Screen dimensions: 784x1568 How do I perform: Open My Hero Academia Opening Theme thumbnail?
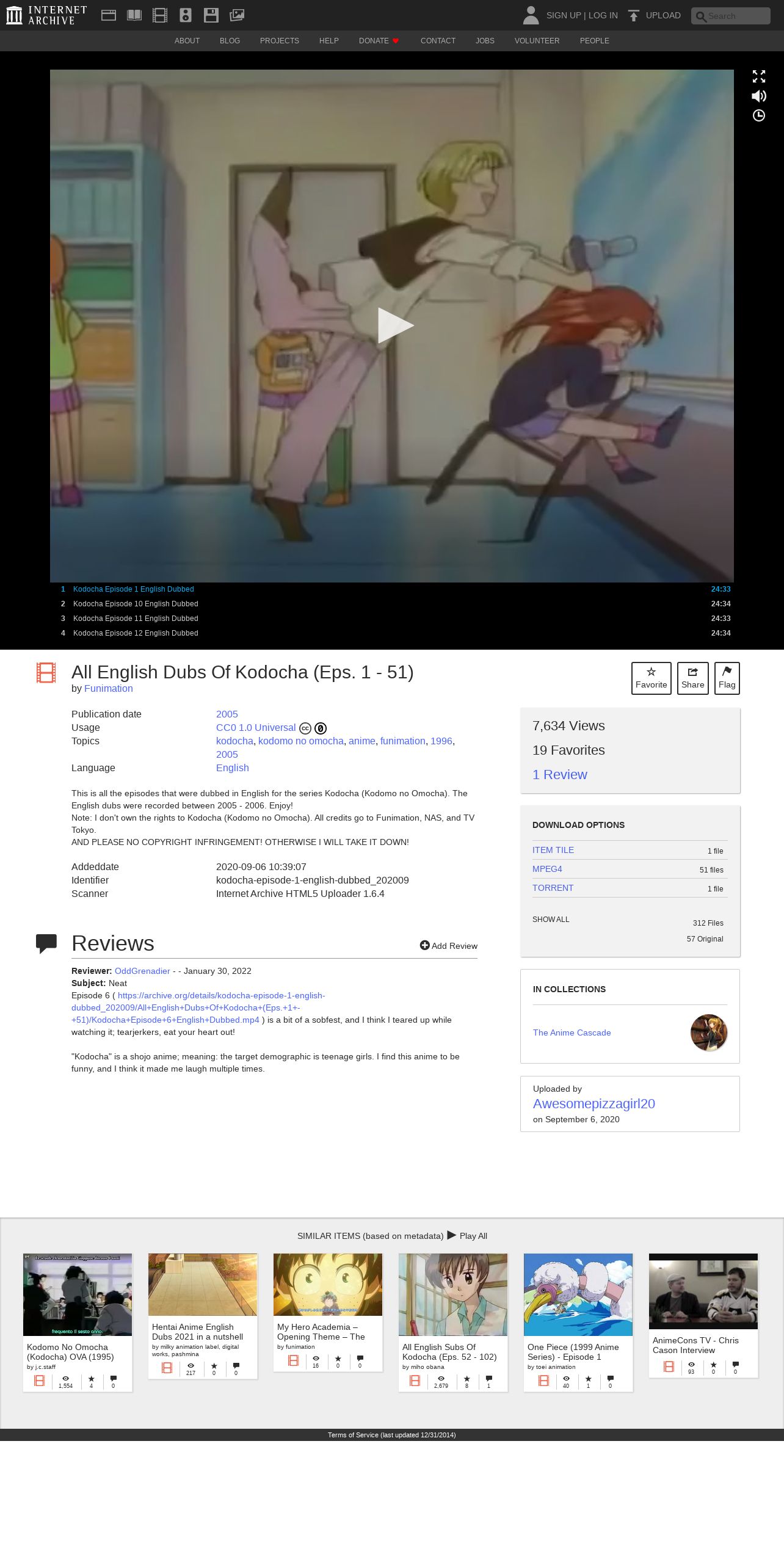(328, 1285)
